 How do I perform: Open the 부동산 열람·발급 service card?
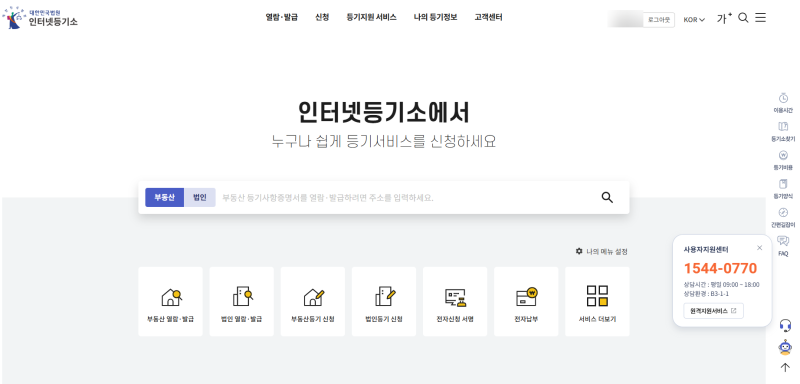pyautogui.click(x=170, y=301)
